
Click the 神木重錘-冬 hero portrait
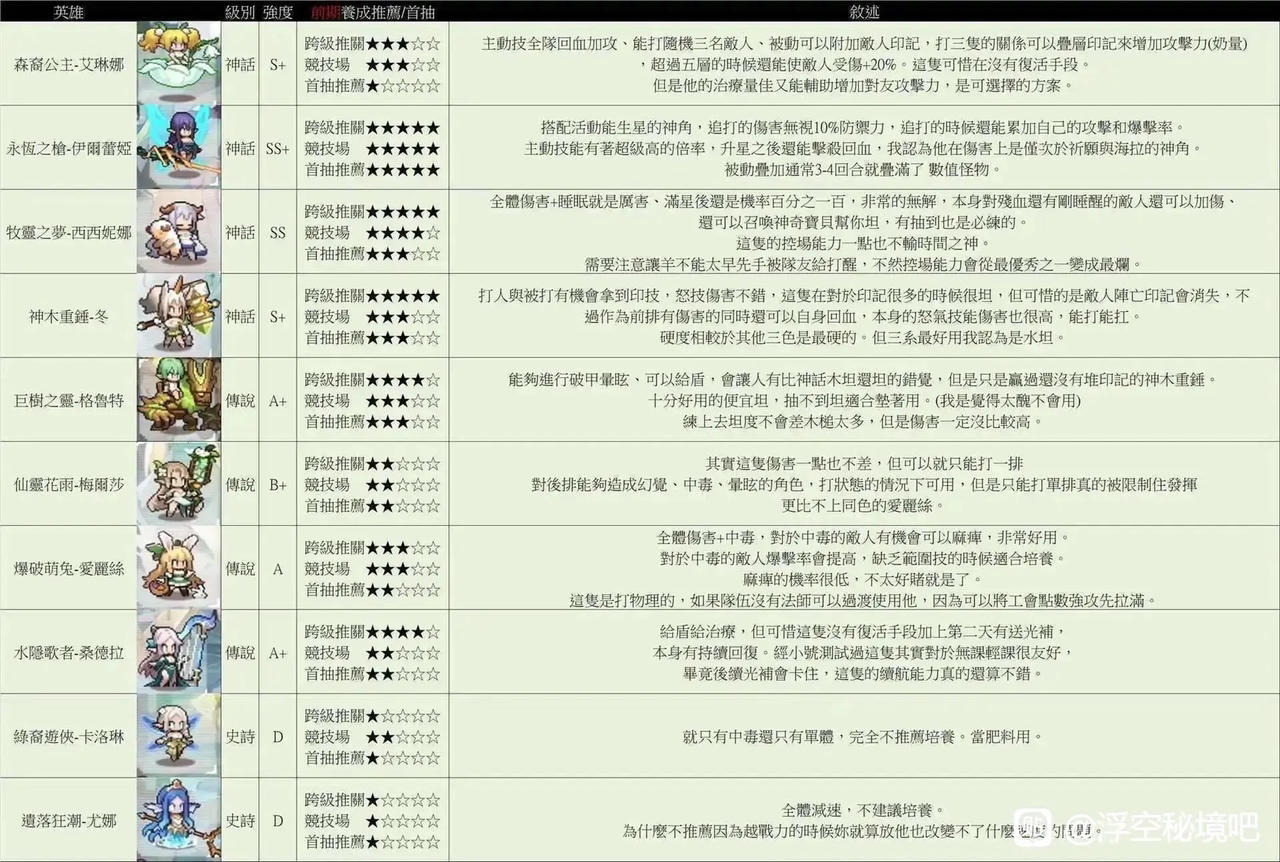point(178,315)
